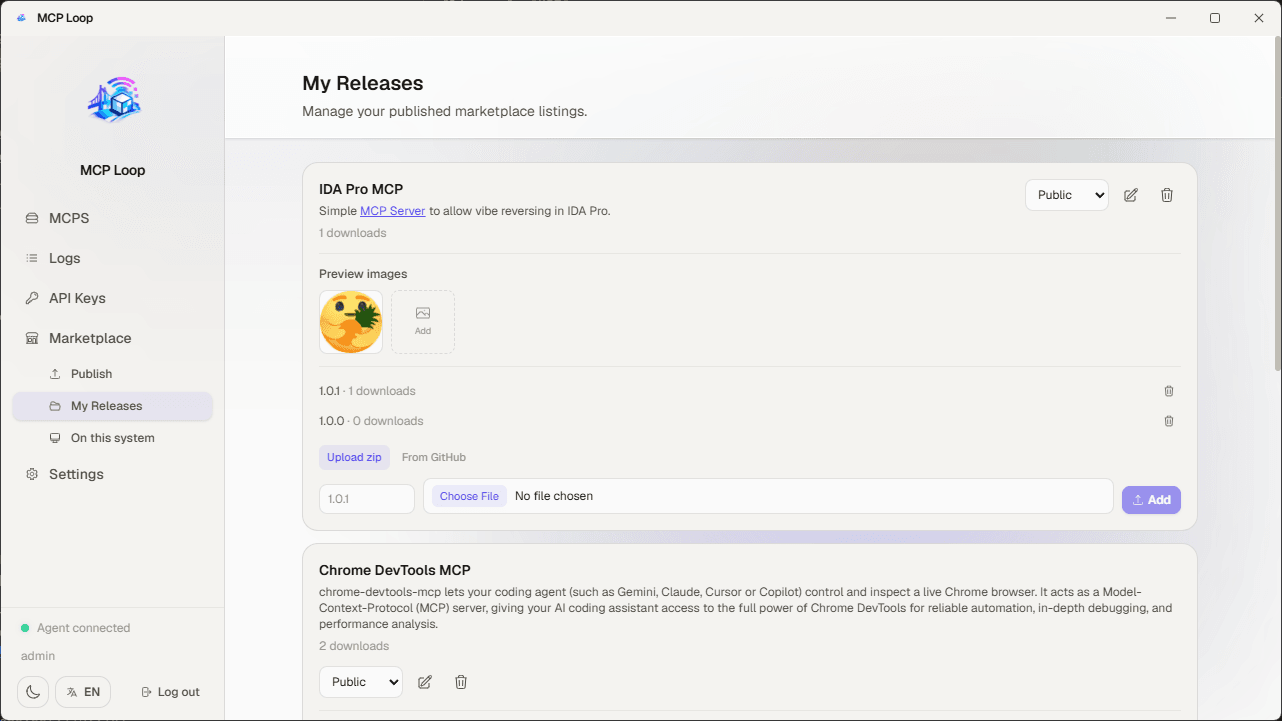This screenshot has width=1282, height=721.
Task: Click the window vertical scrollbar
Action: click(1277, 200)
